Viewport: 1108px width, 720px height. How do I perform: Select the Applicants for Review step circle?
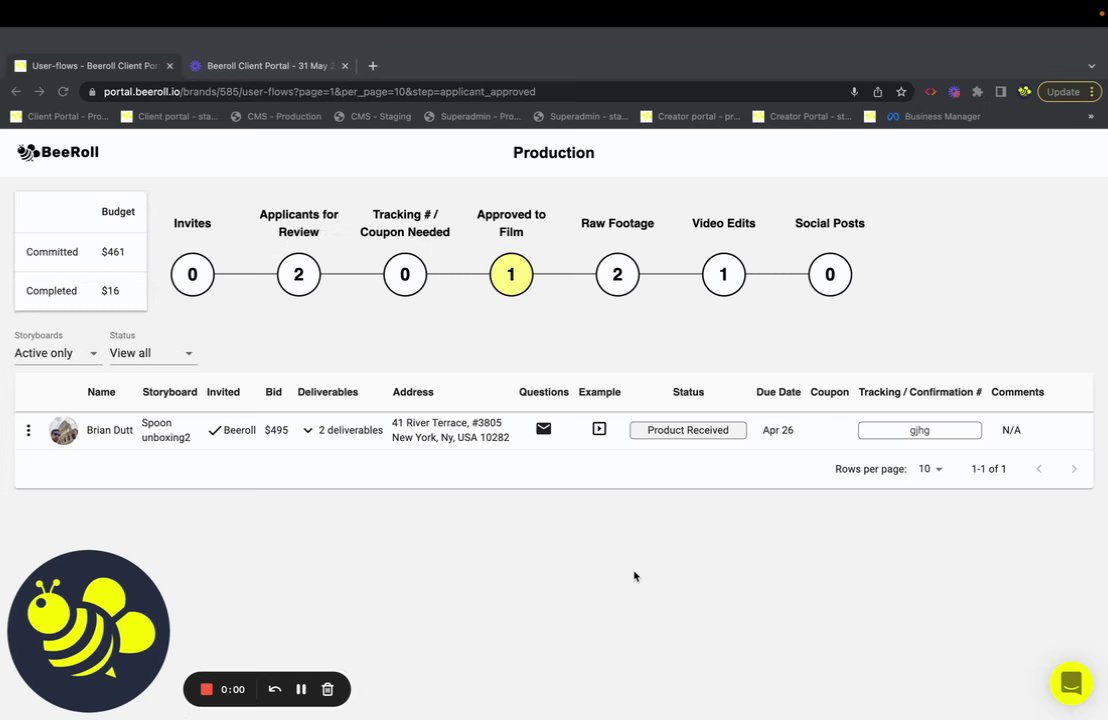pos(299,274)
